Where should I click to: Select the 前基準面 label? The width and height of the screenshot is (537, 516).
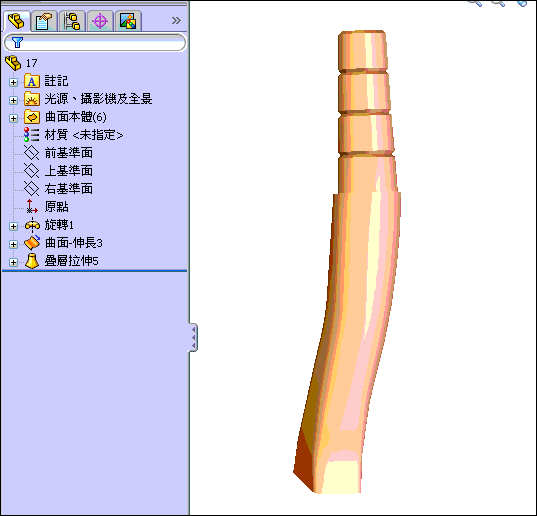pyautogui.click(x=69, y=153)
